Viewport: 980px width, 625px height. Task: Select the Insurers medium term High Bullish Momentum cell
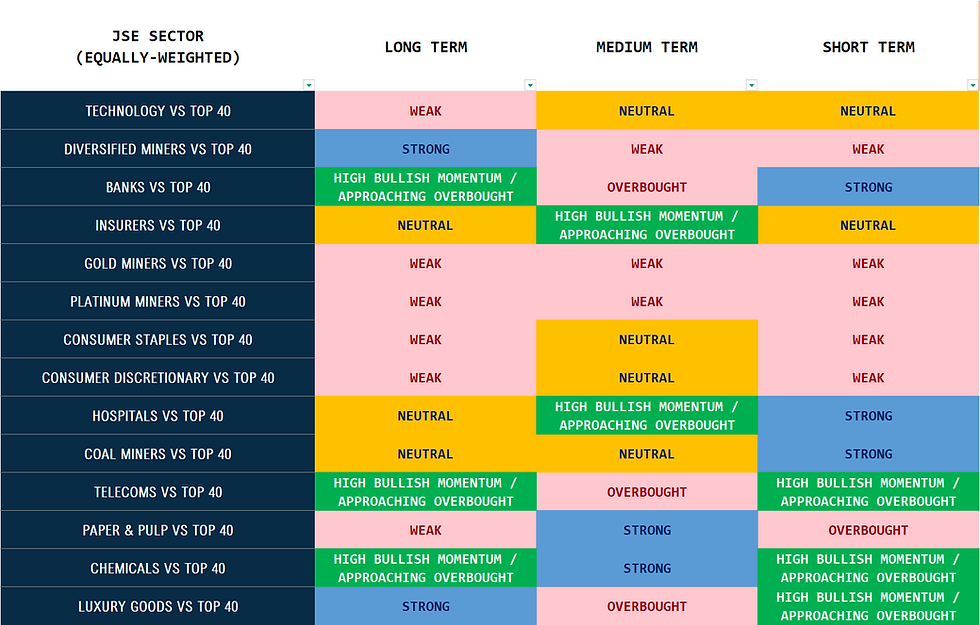647,225
